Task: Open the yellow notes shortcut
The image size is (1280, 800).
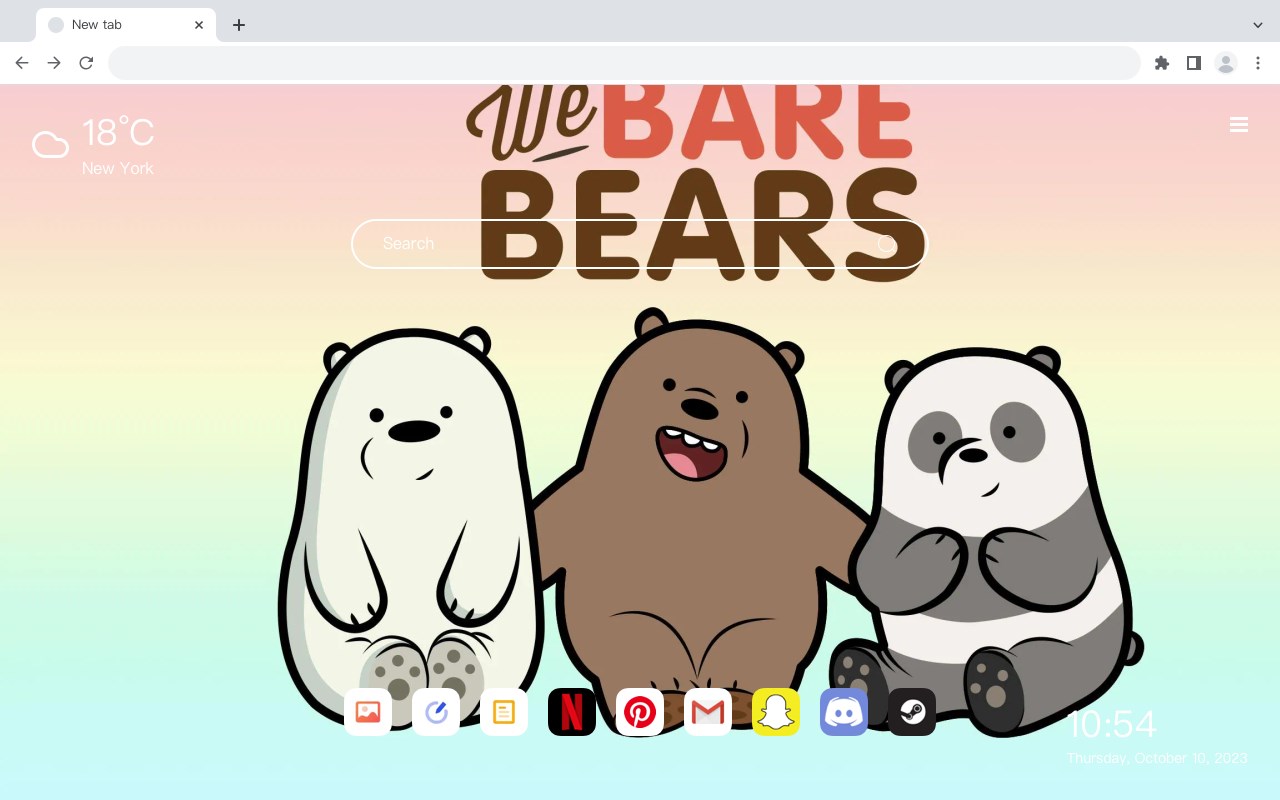Action: 504,712
